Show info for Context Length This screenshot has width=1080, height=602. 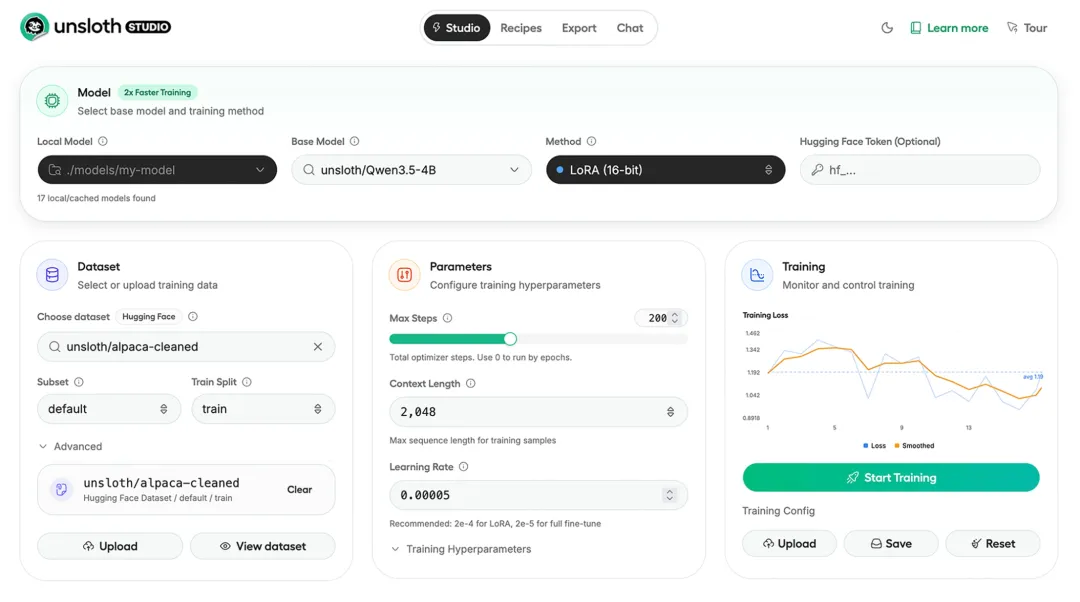click(x=471, y=384)
